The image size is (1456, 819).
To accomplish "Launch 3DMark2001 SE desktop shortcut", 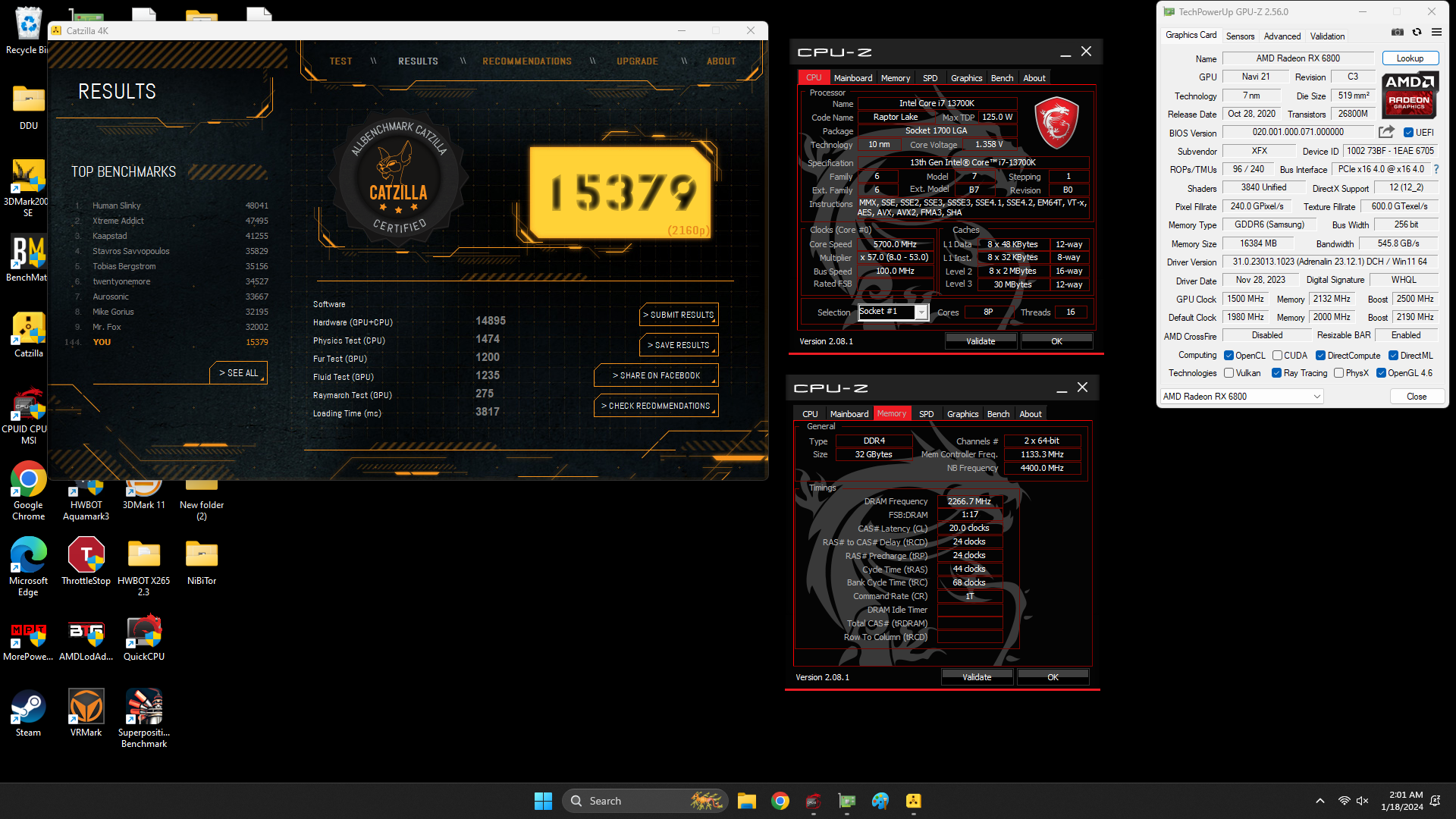I will [x=28, y=188].
